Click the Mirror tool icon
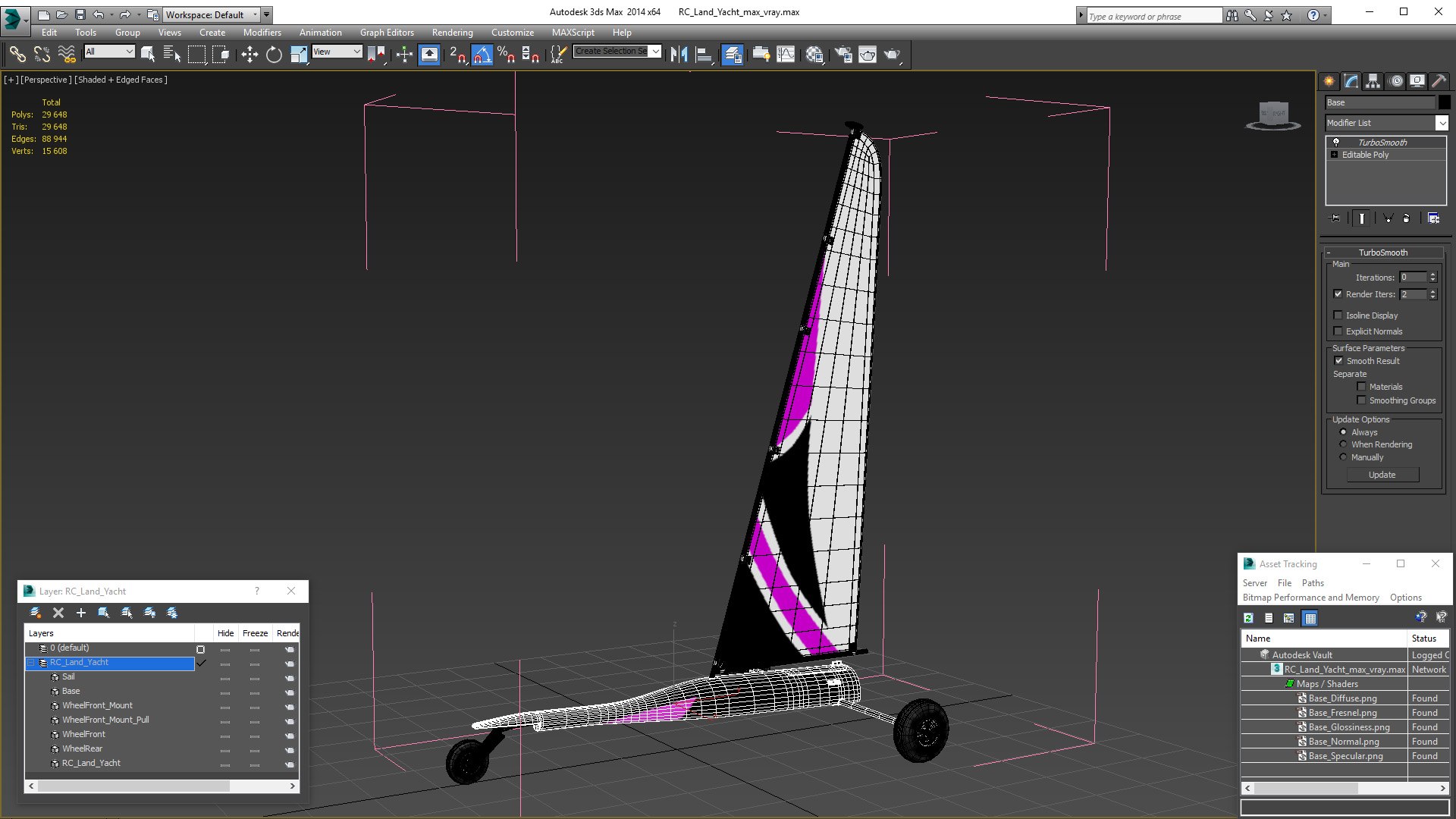 click(x=679, y=54)
